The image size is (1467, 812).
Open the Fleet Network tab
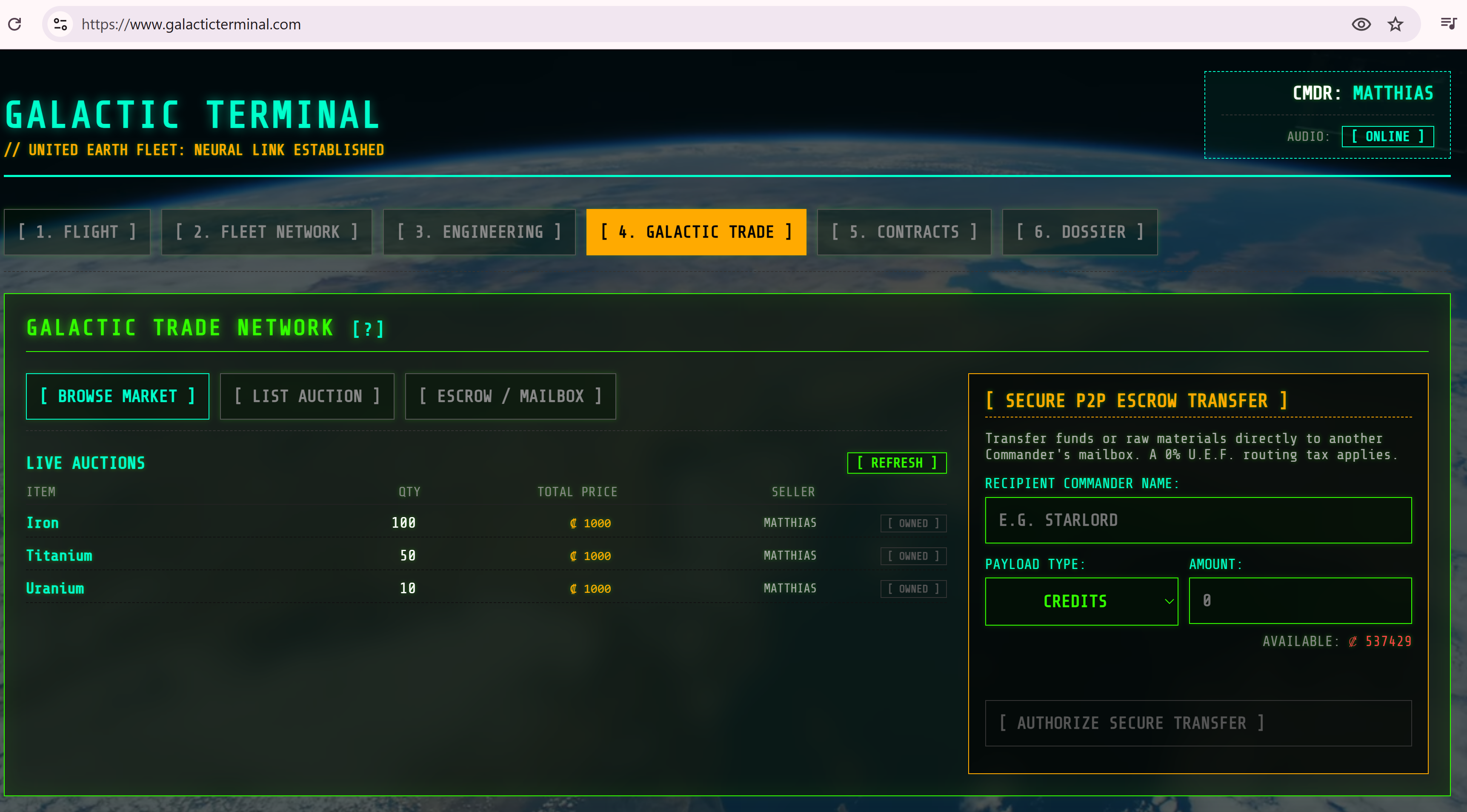266,232
